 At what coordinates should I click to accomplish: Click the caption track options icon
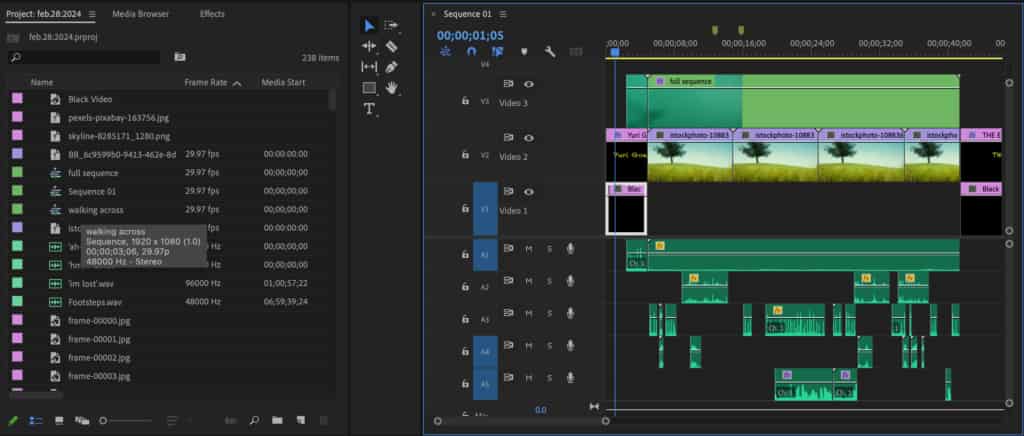576,52
